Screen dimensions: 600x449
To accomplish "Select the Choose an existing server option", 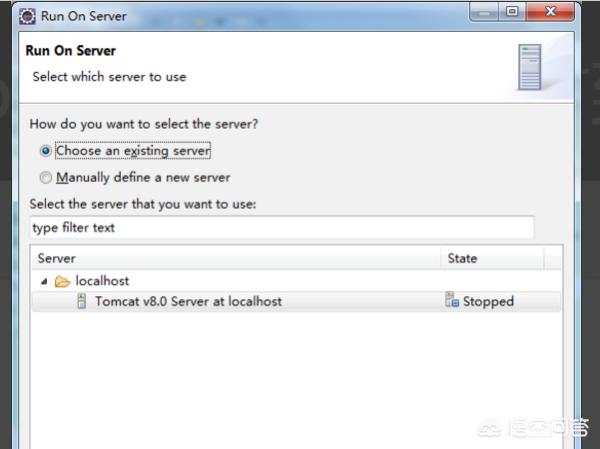I will [45, 151].
